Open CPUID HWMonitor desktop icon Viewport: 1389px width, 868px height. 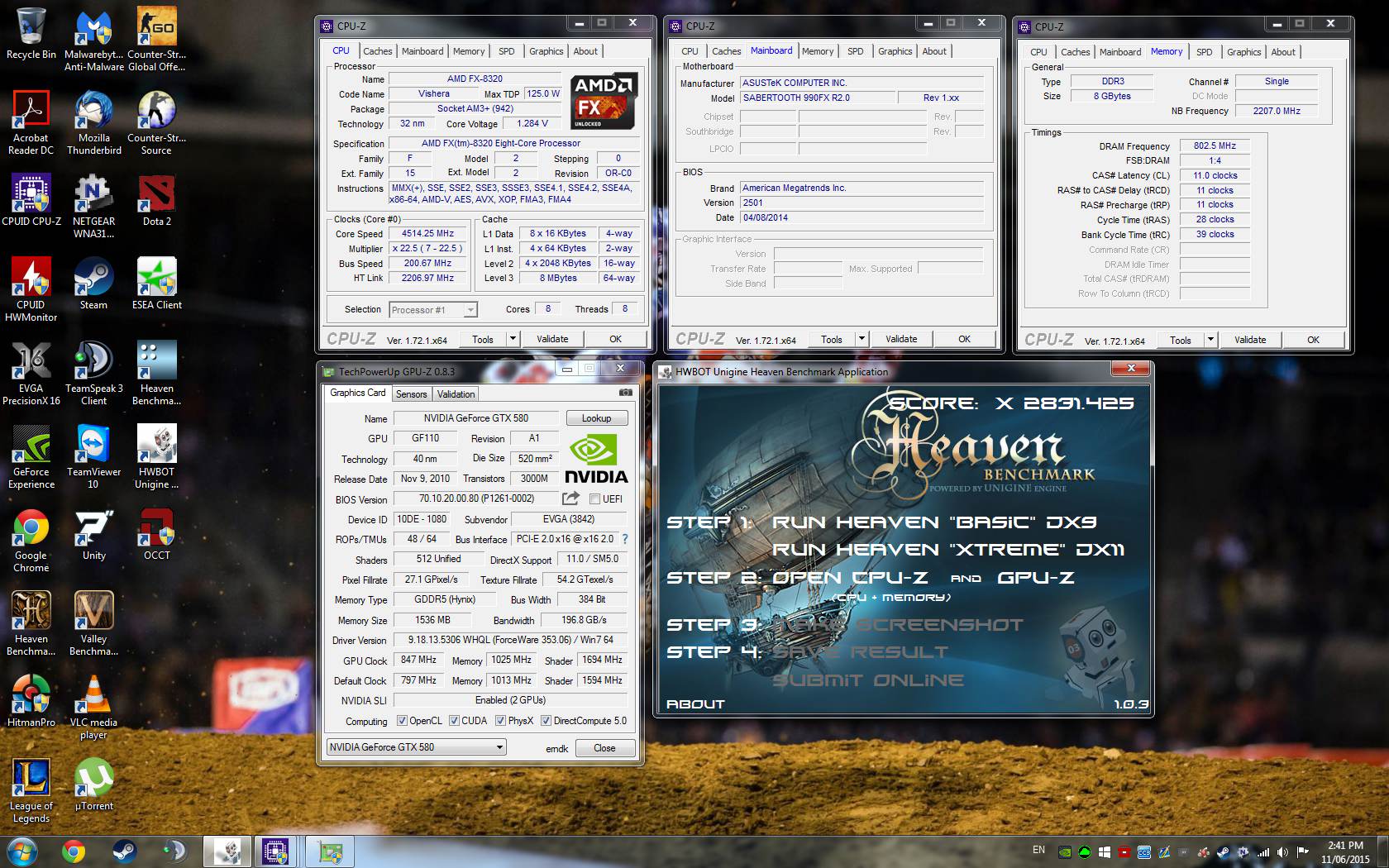pos(31,290)
